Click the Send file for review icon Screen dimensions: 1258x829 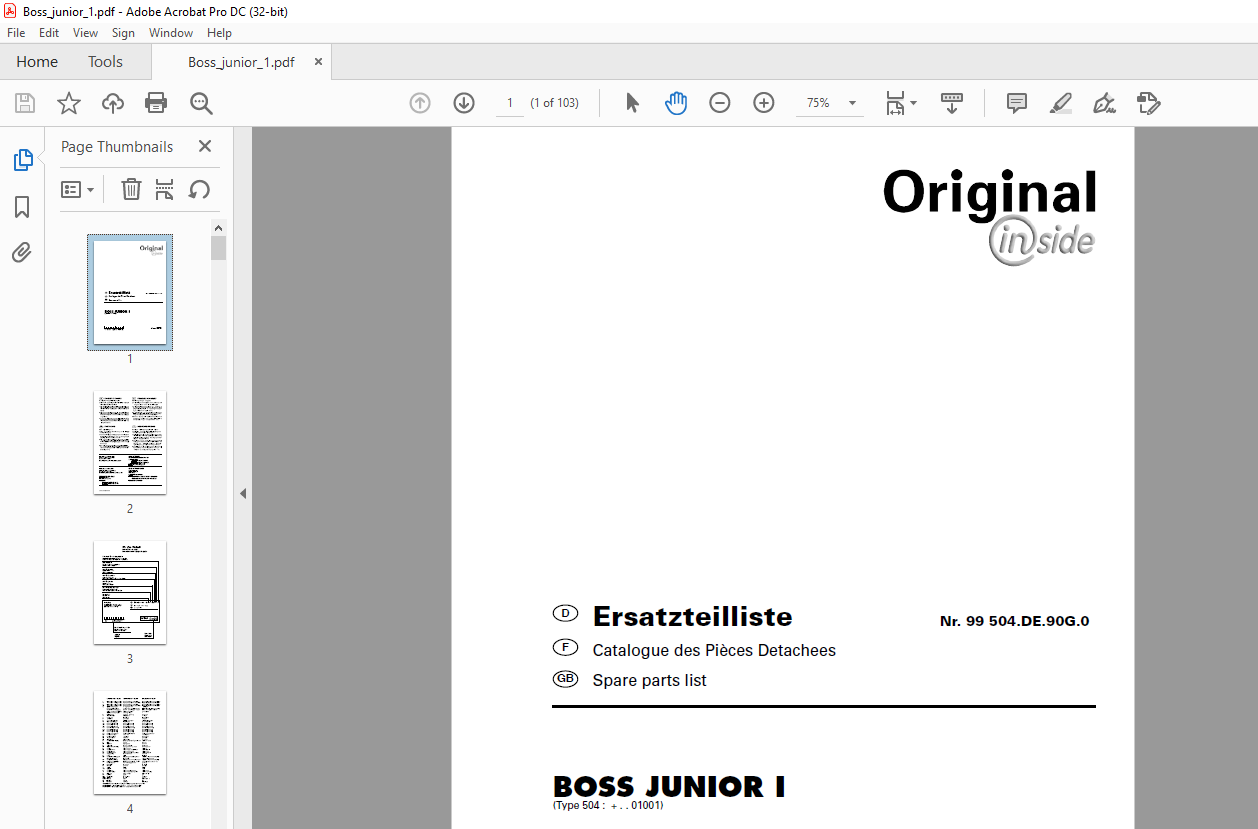tap(1148, 103)
